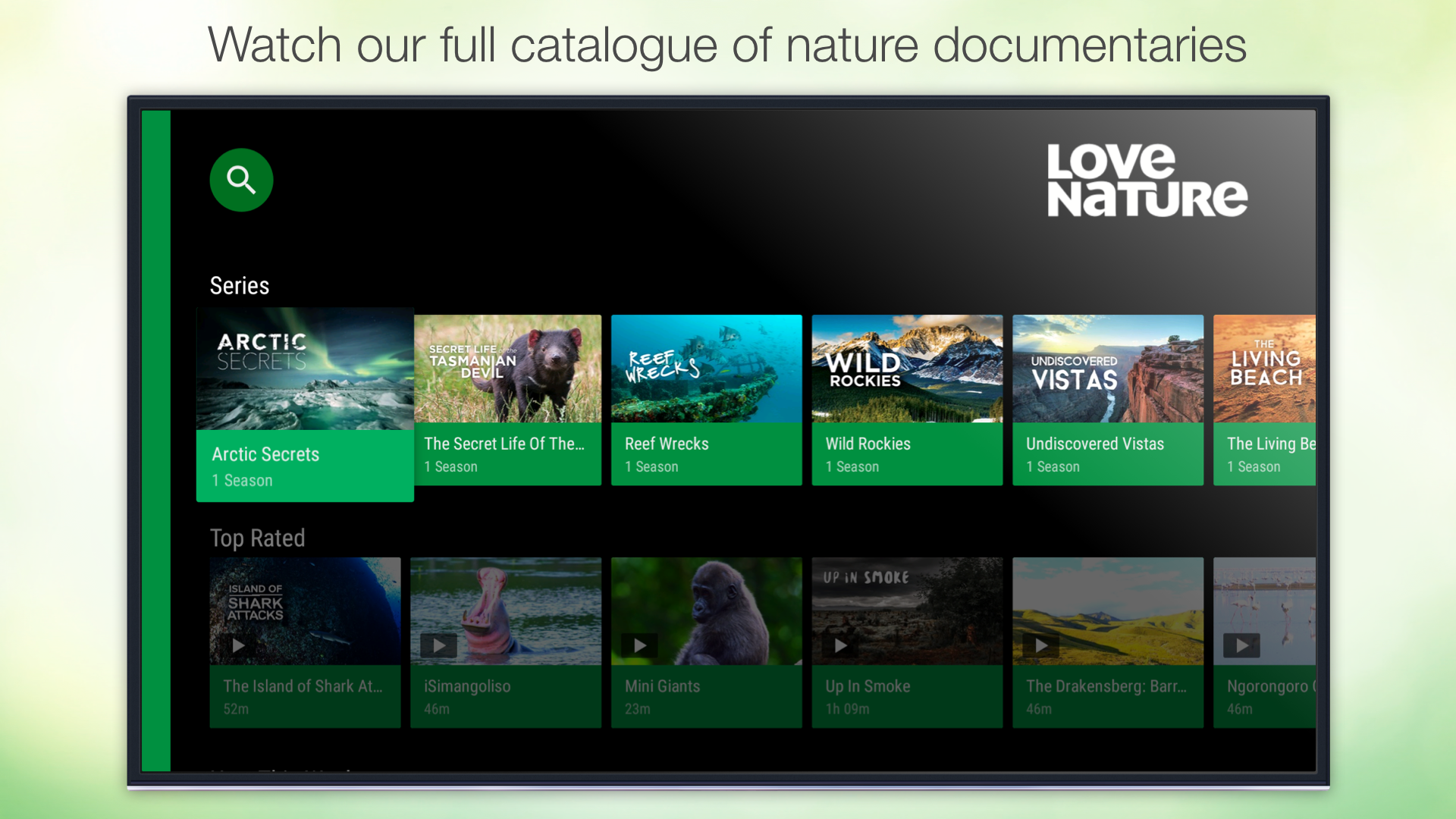Screen dimensions: 1456x819
Task: Click the Top Rated row heading
Action: [257, 538]
